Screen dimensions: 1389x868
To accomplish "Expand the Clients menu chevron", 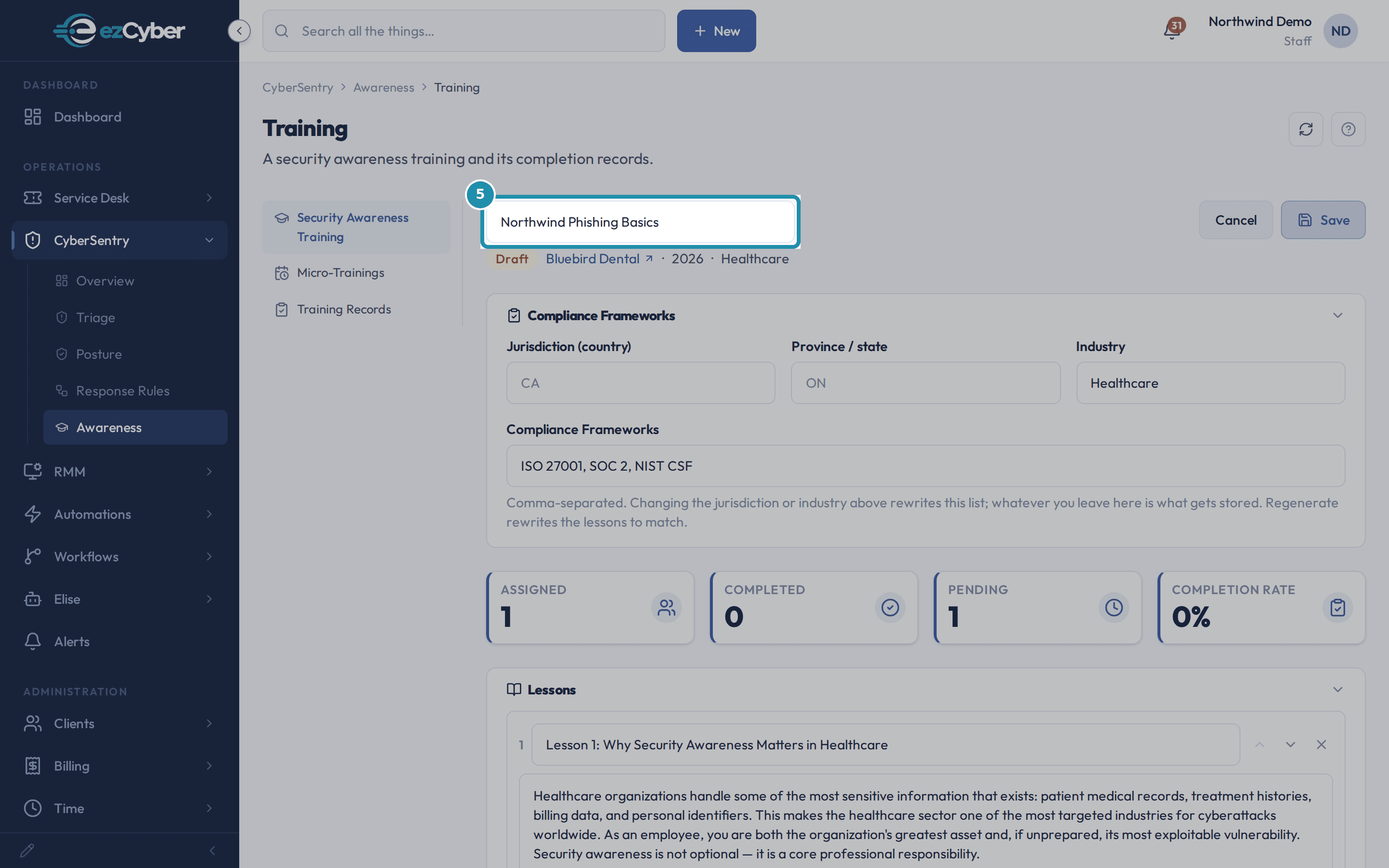I will click(209, 723).
